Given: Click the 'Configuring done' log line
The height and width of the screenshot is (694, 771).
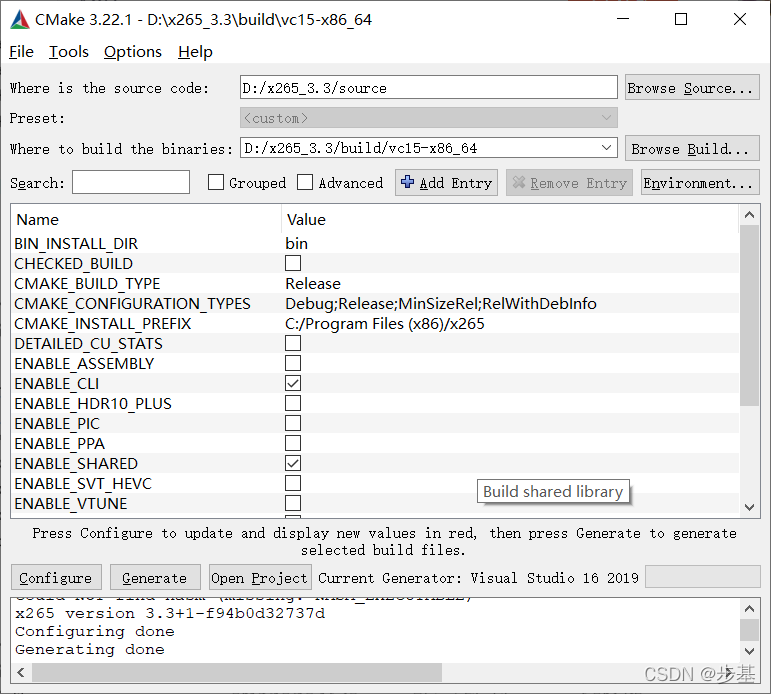Looking at the screenshot, I should pyautogui.click(x=95, y=632).
